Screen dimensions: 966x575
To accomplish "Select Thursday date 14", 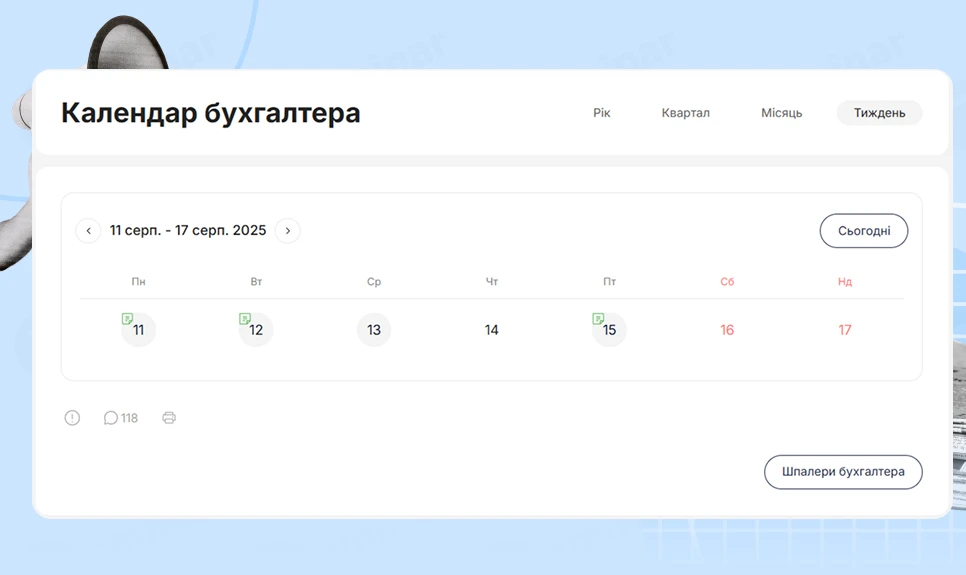I will click(492, 330).
